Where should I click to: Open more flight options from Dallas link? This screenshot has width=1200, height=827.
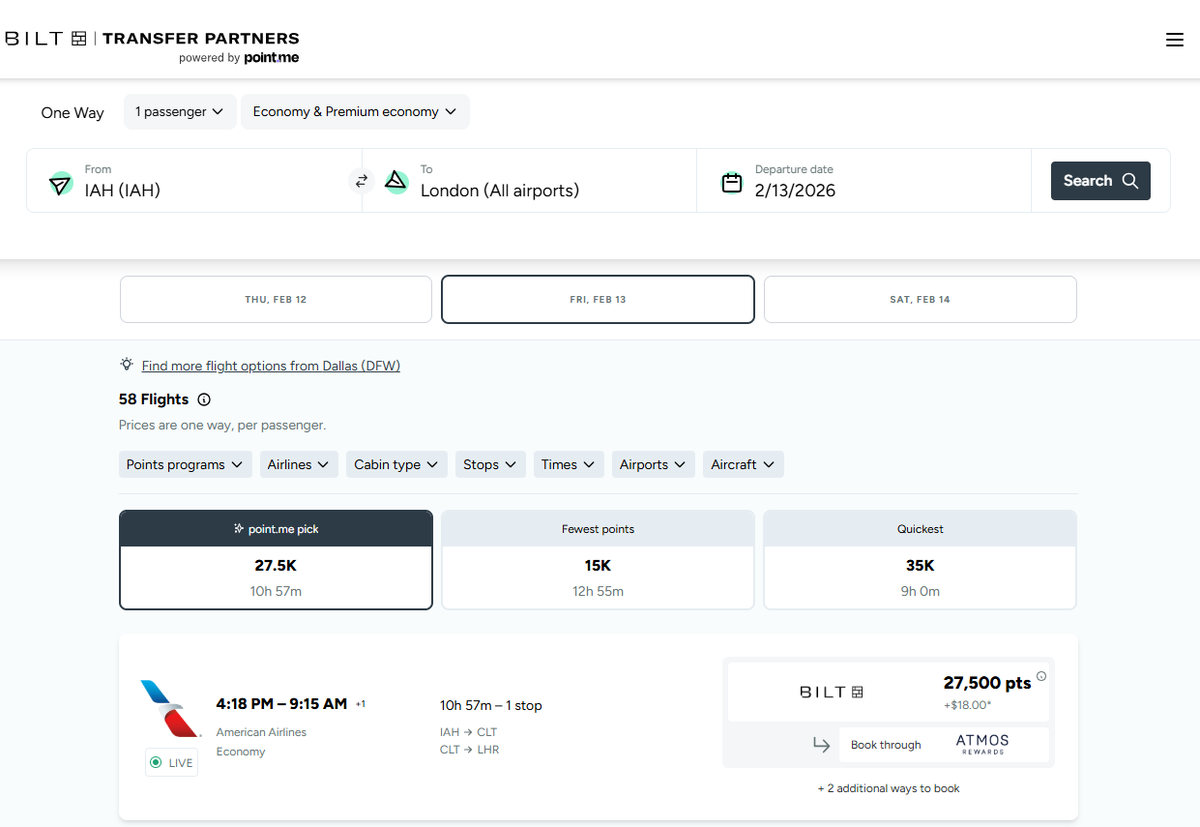pyautogui.click(x=270, y=365)
